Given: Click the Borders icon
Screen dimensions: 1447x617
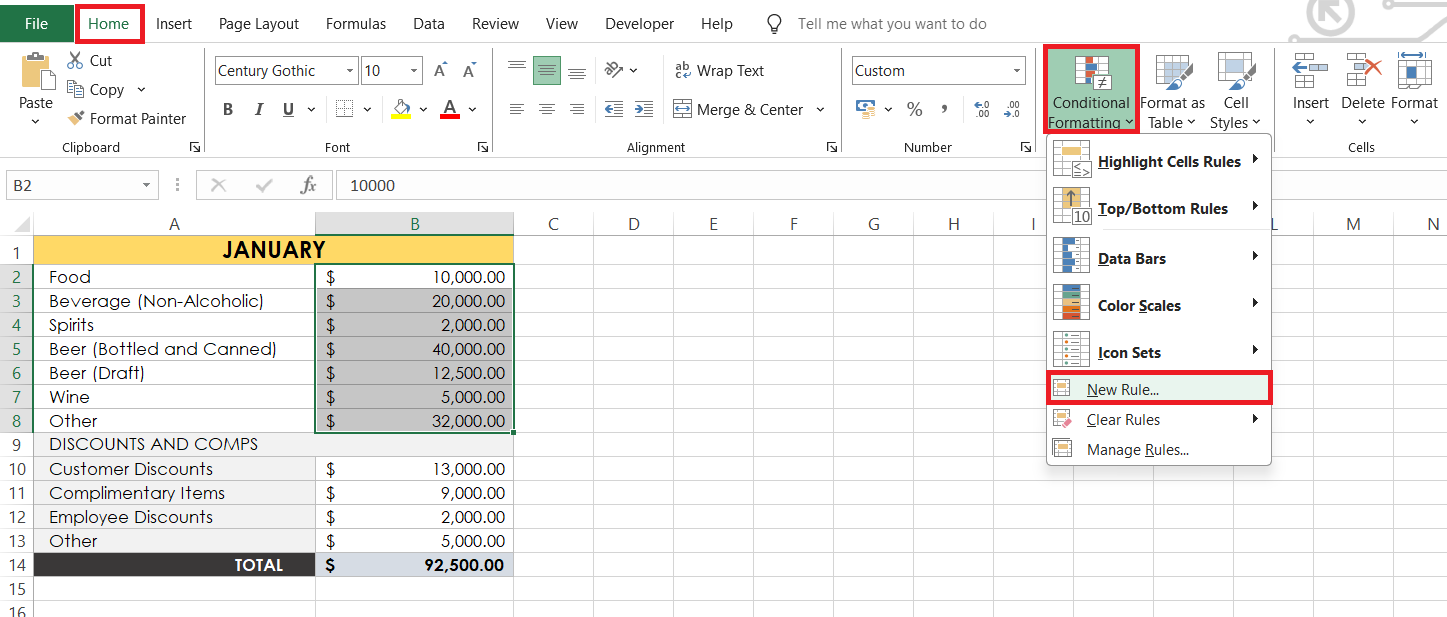Looking at the screenshot, I should [x=344, y=109].
